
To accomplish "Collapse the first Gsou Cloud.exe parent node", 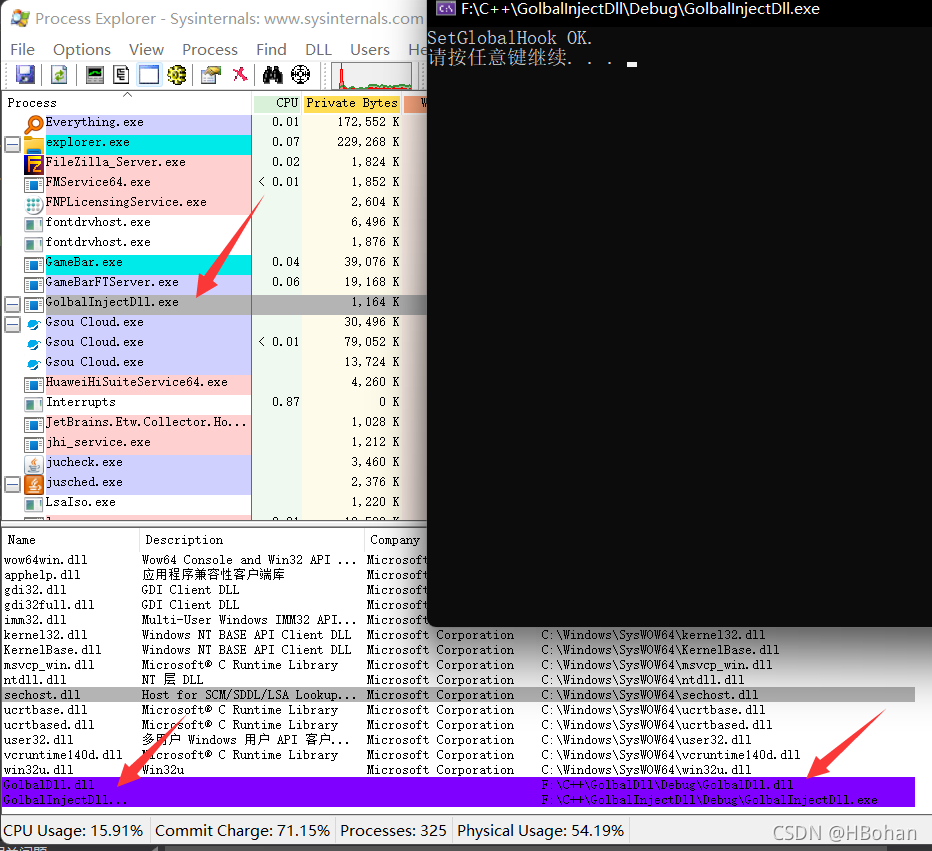I will [12, 324].
